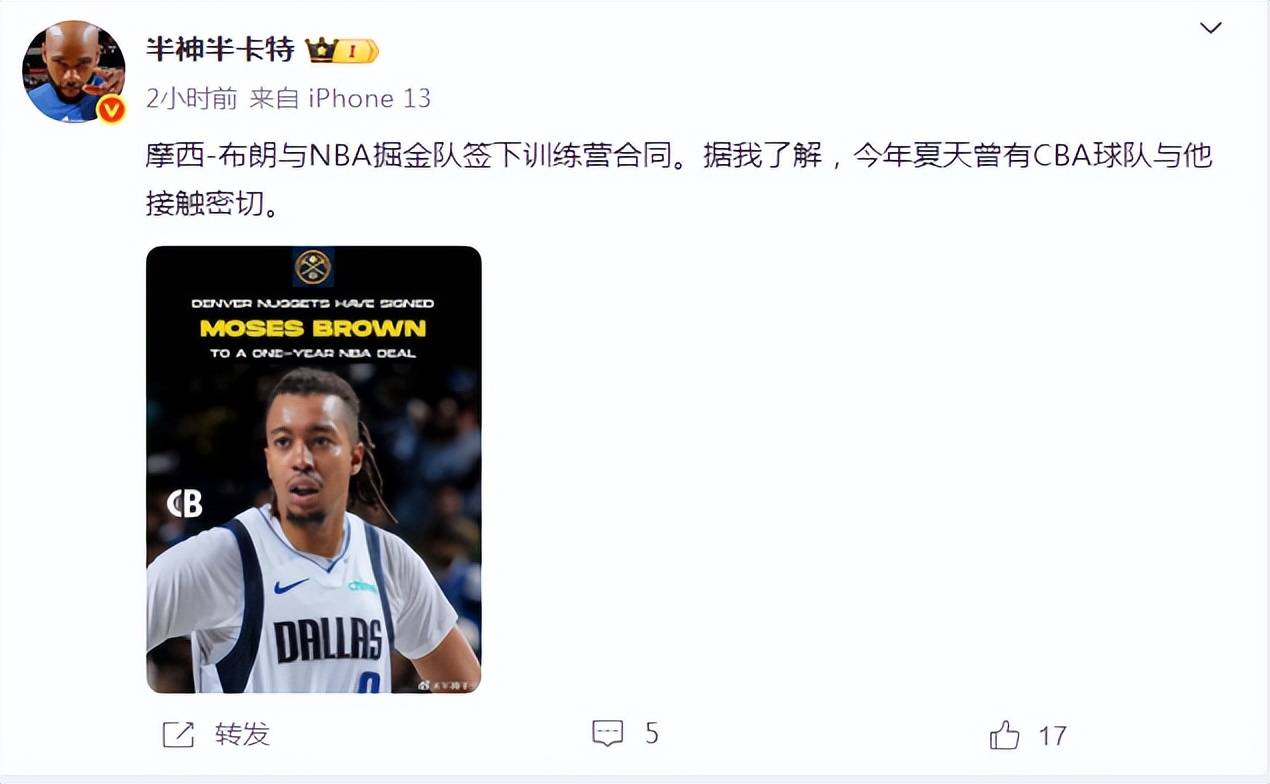The width and height of the screenshot is (1270, 784).
Task: Click the CB logo on the picture
Action: click(185, 504)
